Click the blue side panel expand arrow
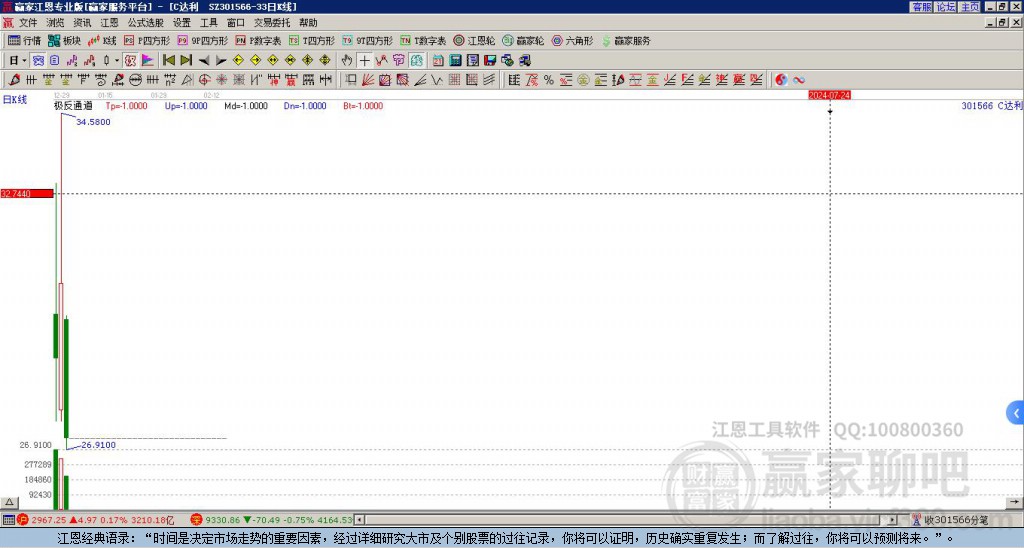Image resolution: width=1024 pixels, height=548 pixels. (1016, 413)
